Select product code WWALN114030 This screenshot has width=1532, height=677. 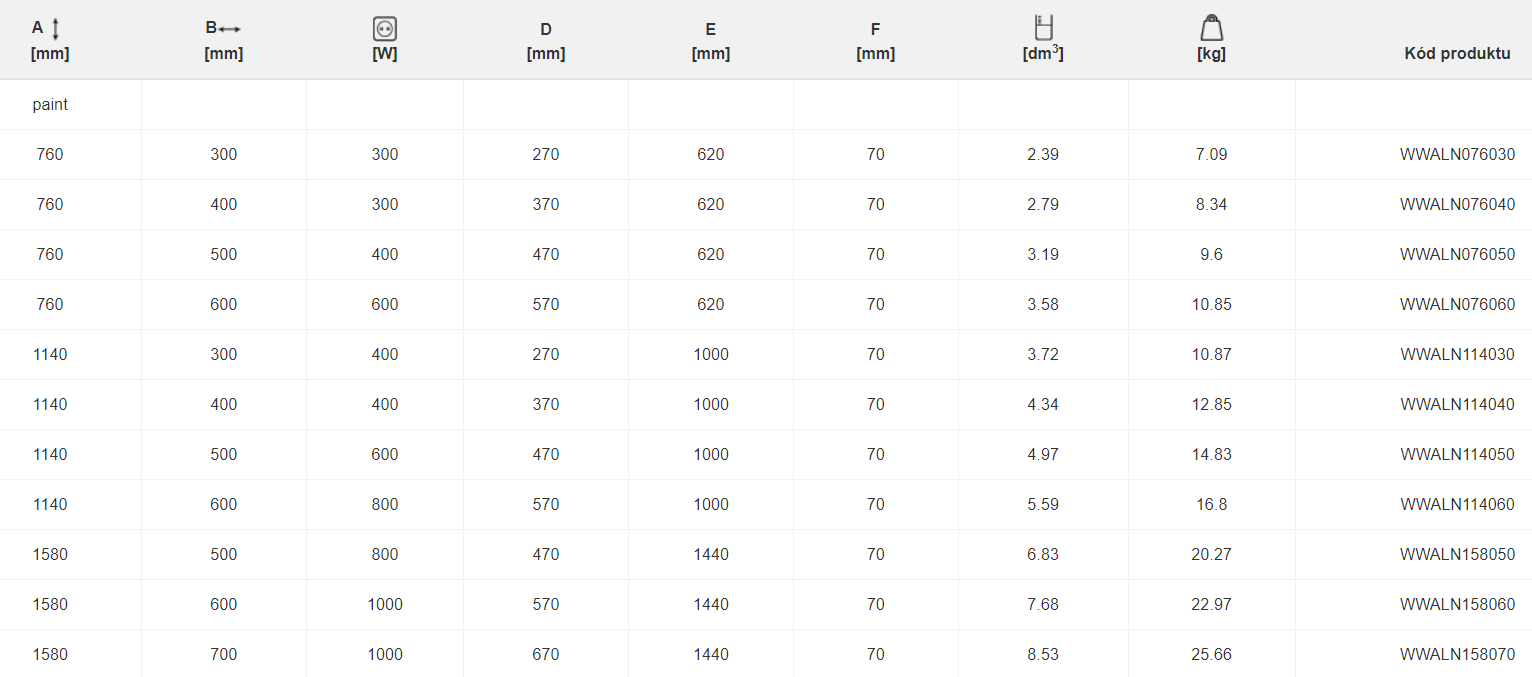click(x=1457, y=355)
